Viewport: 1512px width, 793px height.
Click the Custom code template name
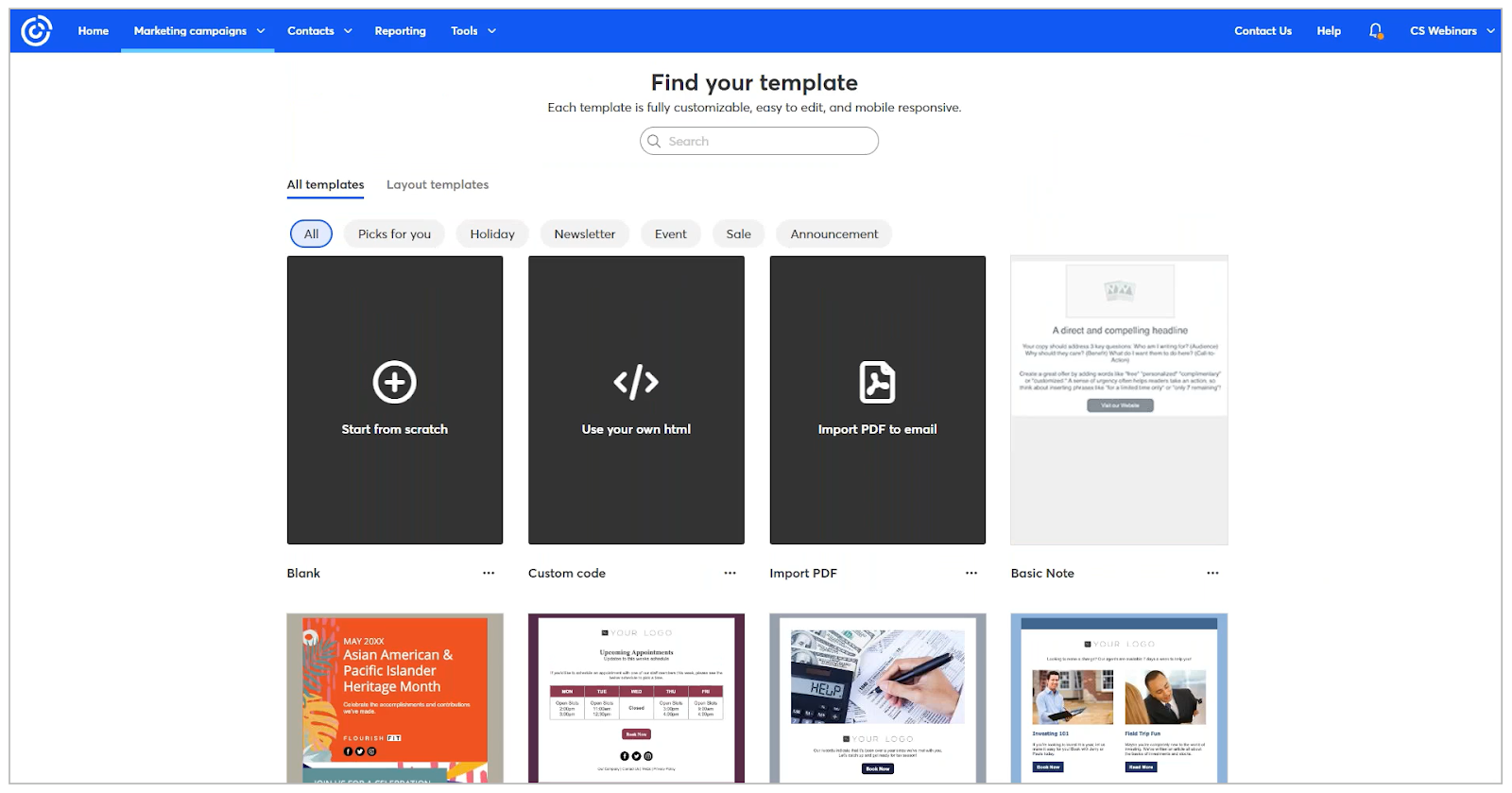click(x=567, y=573)
